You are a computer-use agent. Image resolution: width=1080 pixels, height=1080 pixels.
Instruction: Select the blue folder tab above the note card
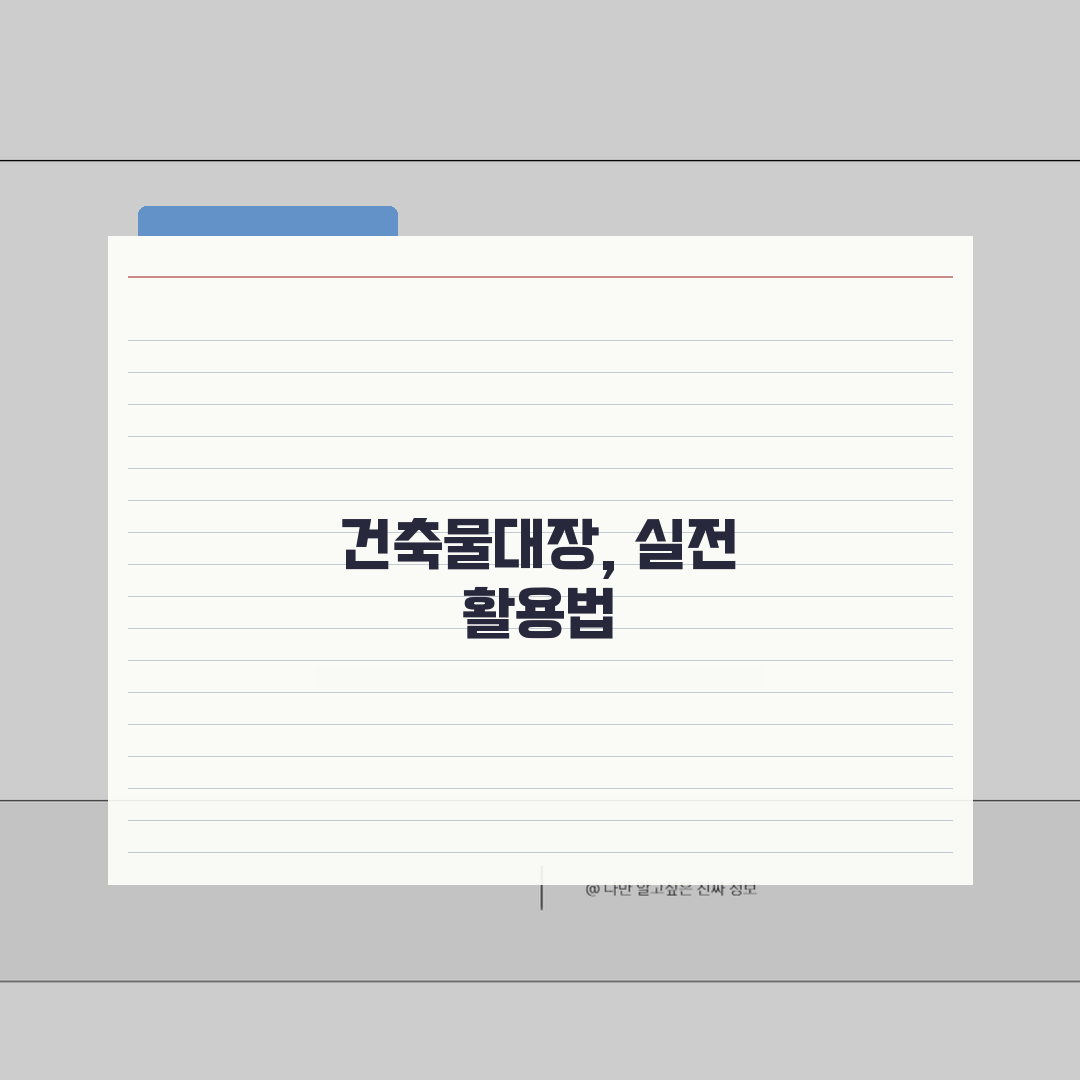click(x=268, y=221)
